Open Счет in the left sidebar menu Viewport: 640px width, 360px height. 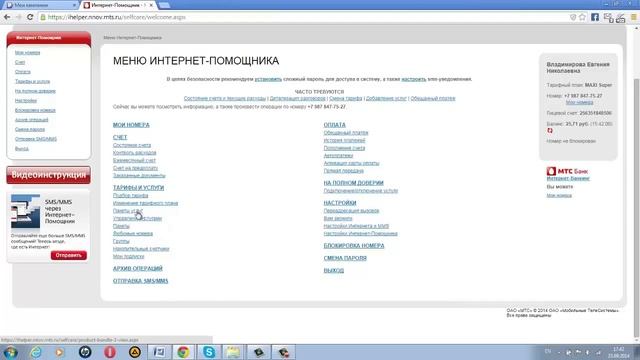point(20,62)
